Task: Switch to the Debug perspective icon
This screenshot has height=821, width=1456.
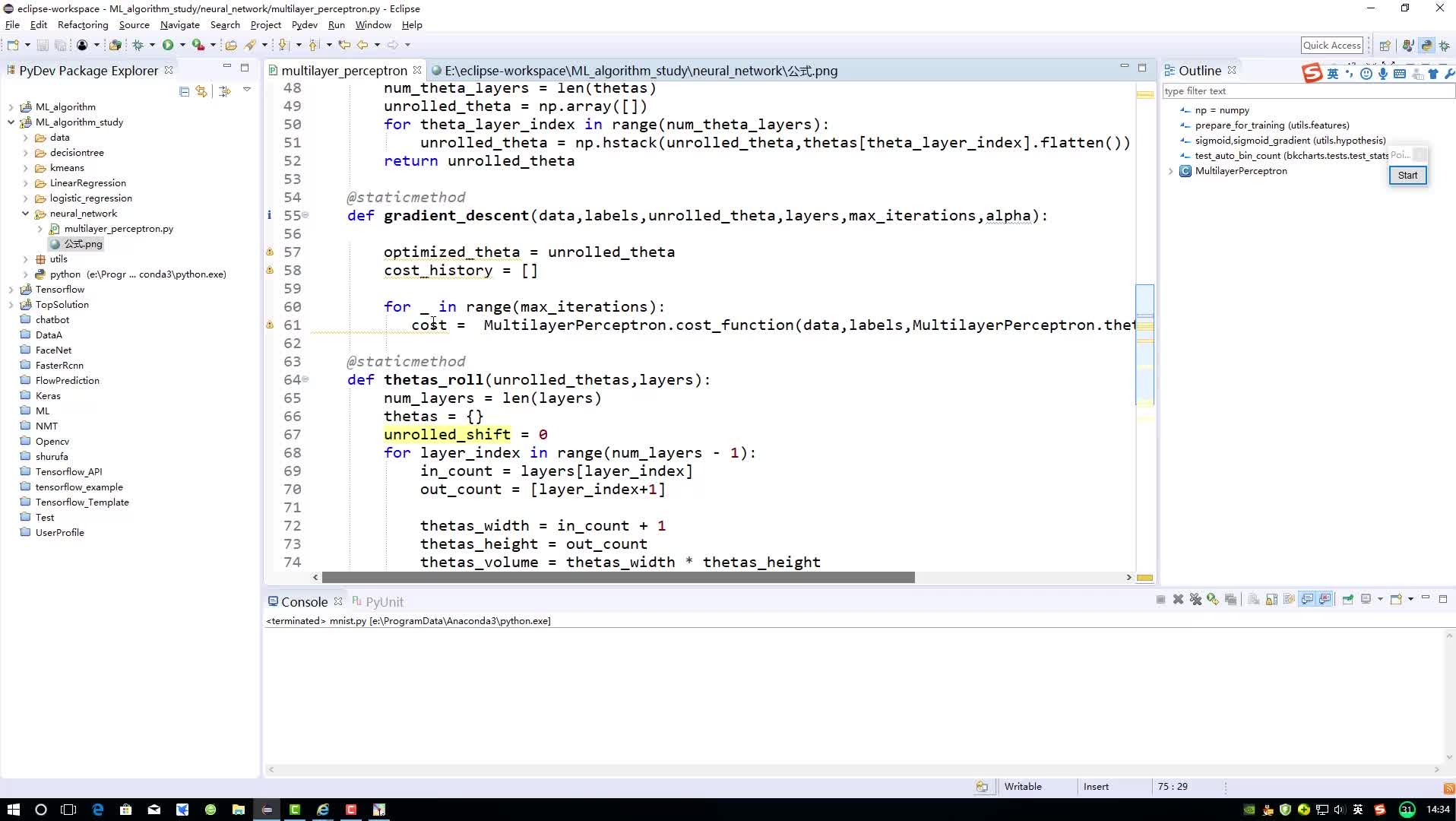Action: [1444, 46]
